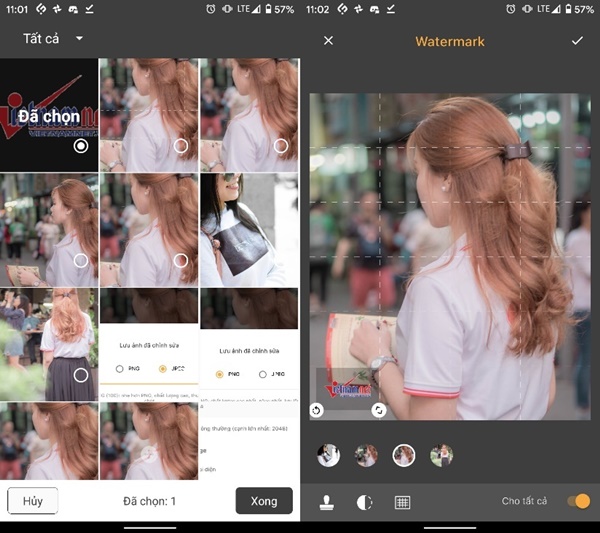
Task: Select the black skirt girl photo
Action: tap(49, 345)
